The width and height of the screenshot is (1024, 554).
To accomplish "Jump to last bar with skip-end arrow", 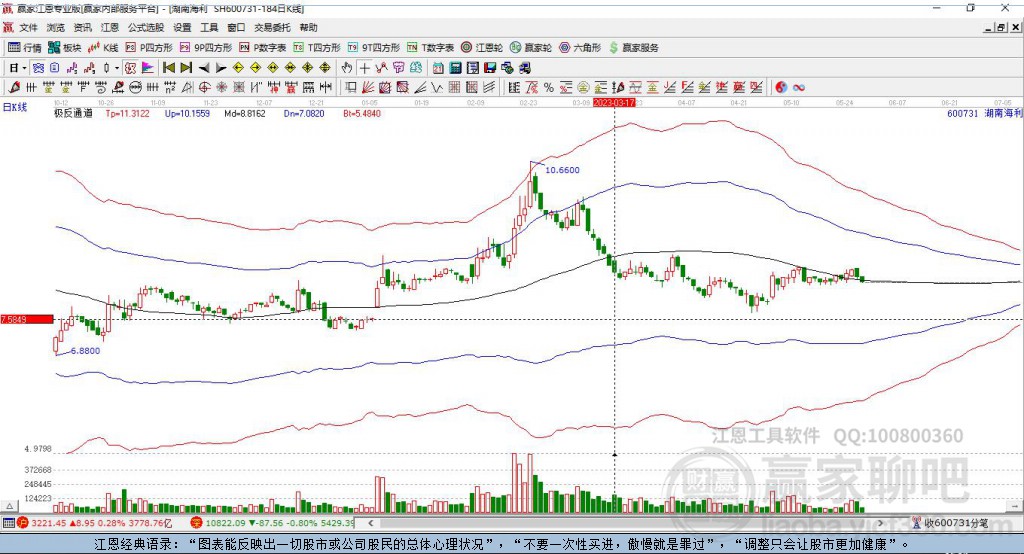I will click(x=186, y=68).
